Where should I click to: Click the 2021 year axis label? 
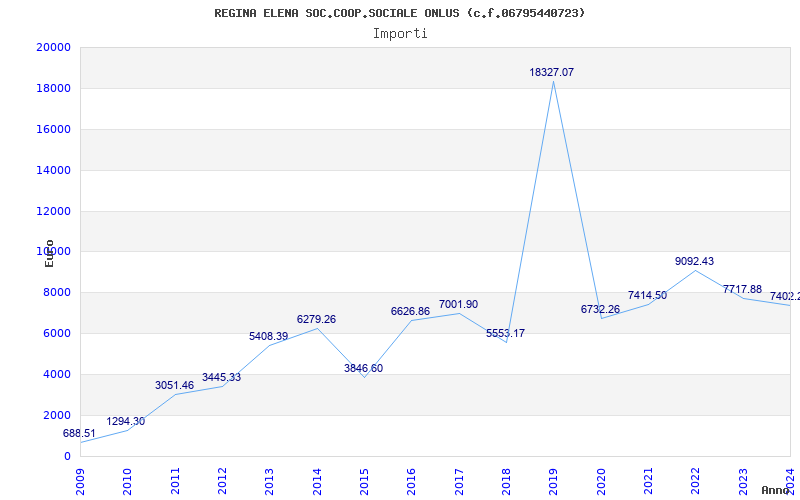(x=648, y=482)
